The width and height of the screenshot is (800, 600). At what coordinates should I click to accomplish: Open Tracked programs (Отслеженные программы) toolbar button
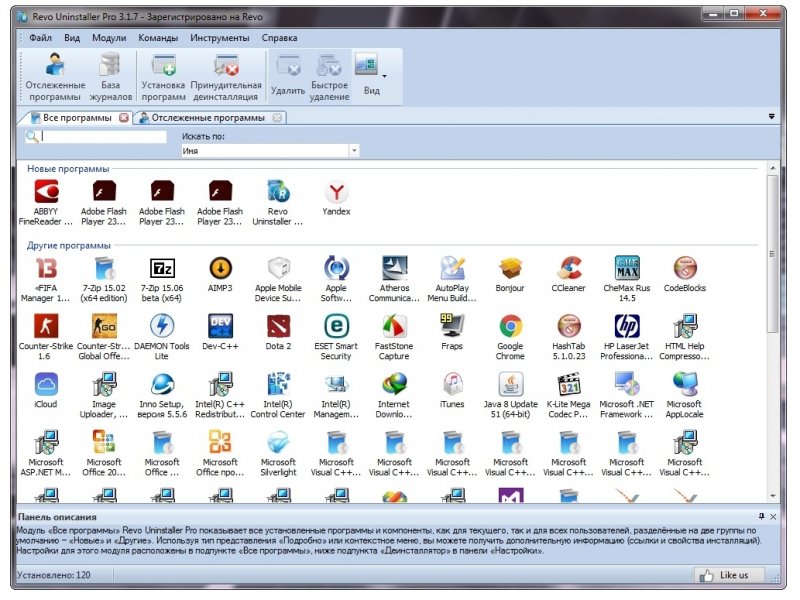[55, 77]
